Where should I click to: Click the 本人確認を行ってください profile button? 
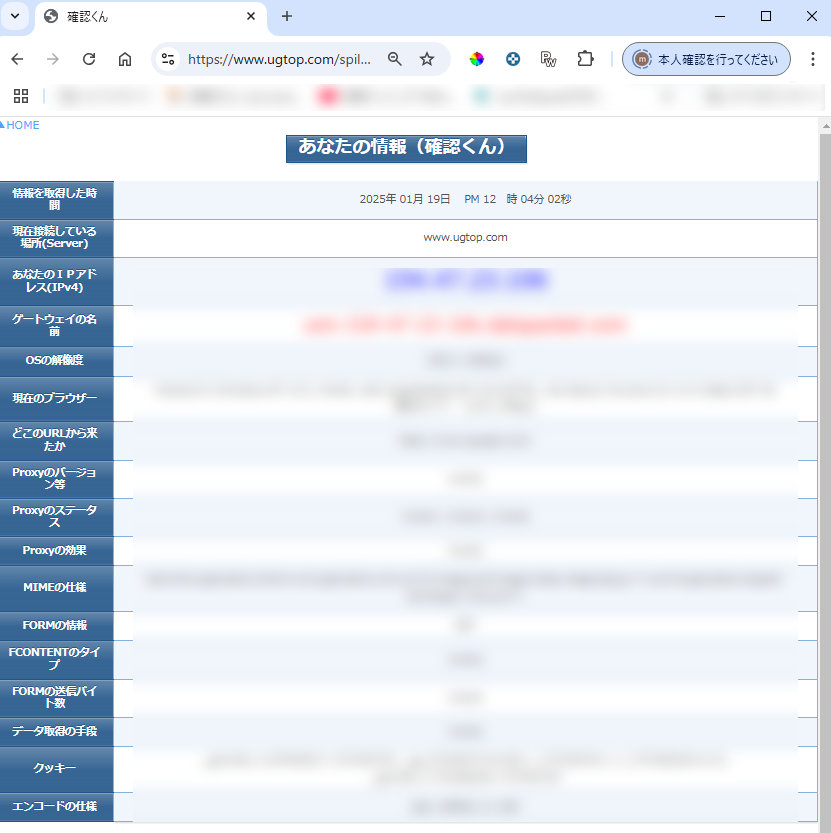pos(706,59)
